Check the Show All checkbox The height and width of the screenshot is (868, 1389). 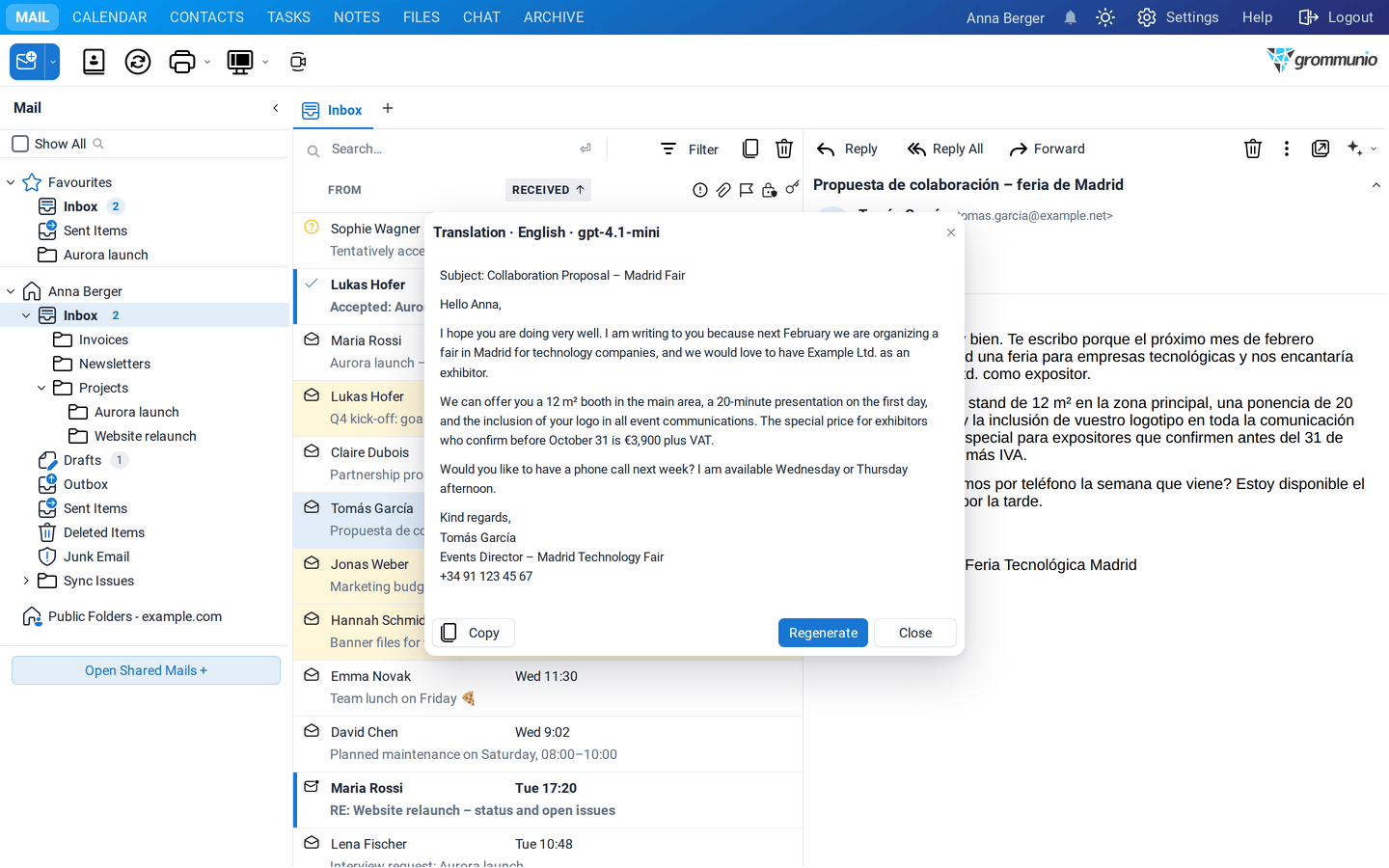(20, 144)
